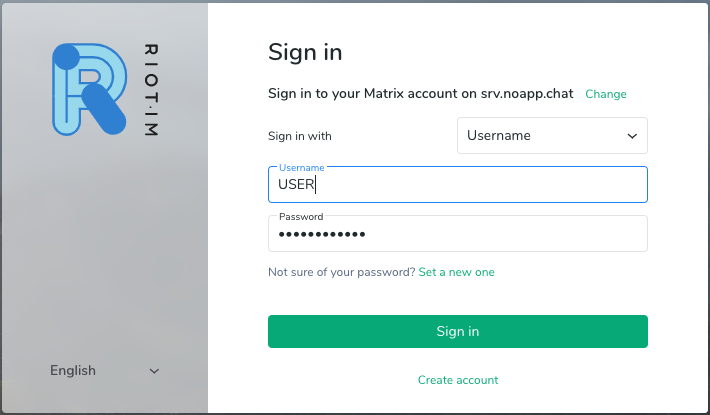Click the floating Username field label
Screen dimensions: 710x415
[302, 167]
